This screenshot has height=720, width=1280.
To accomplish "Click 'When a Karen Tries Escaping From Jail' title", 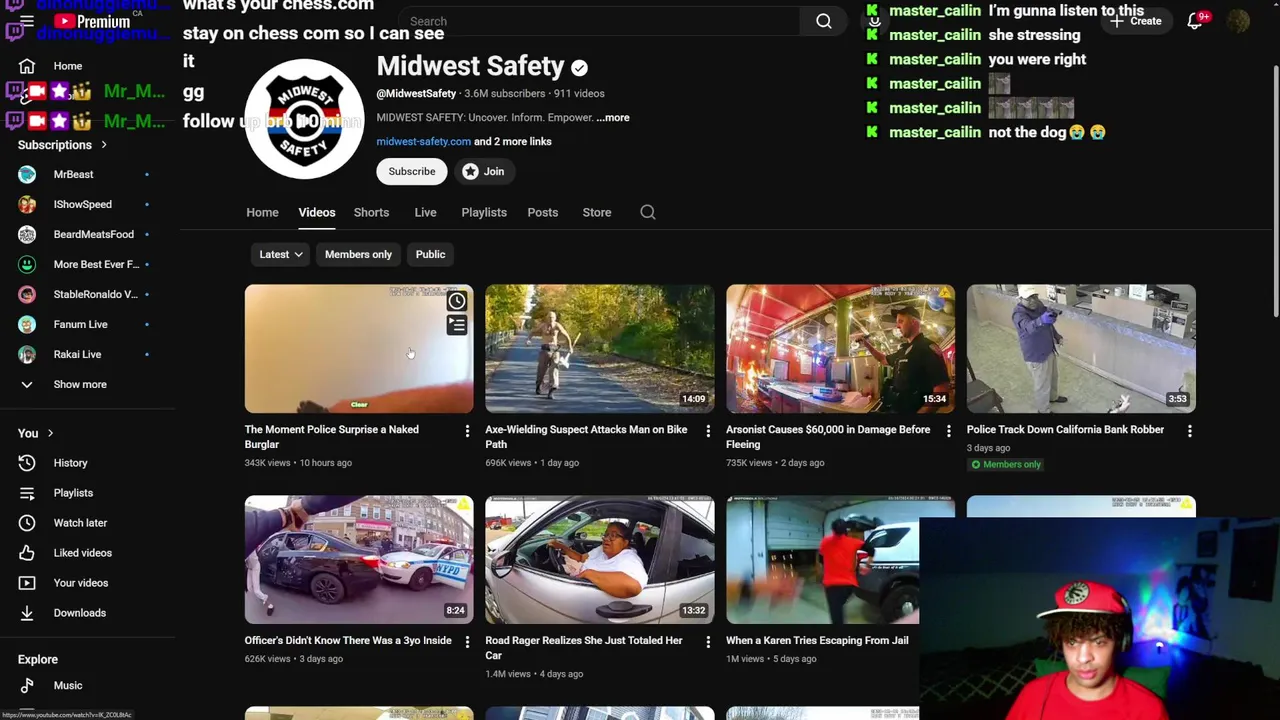I will click(x=817, y=640).
